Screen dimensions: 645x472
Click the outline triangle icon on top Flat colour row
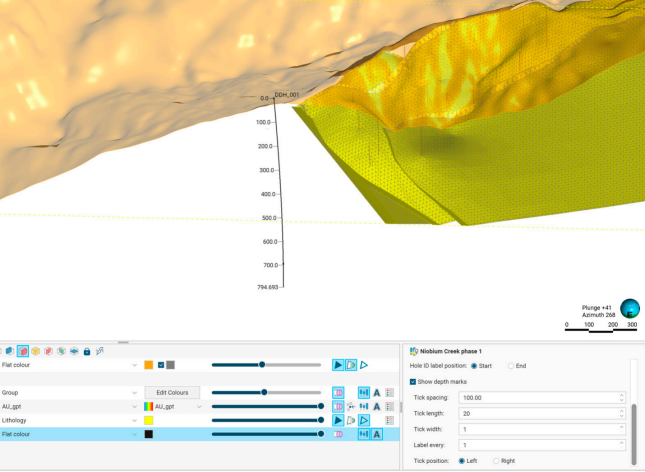tap(364, 365)
